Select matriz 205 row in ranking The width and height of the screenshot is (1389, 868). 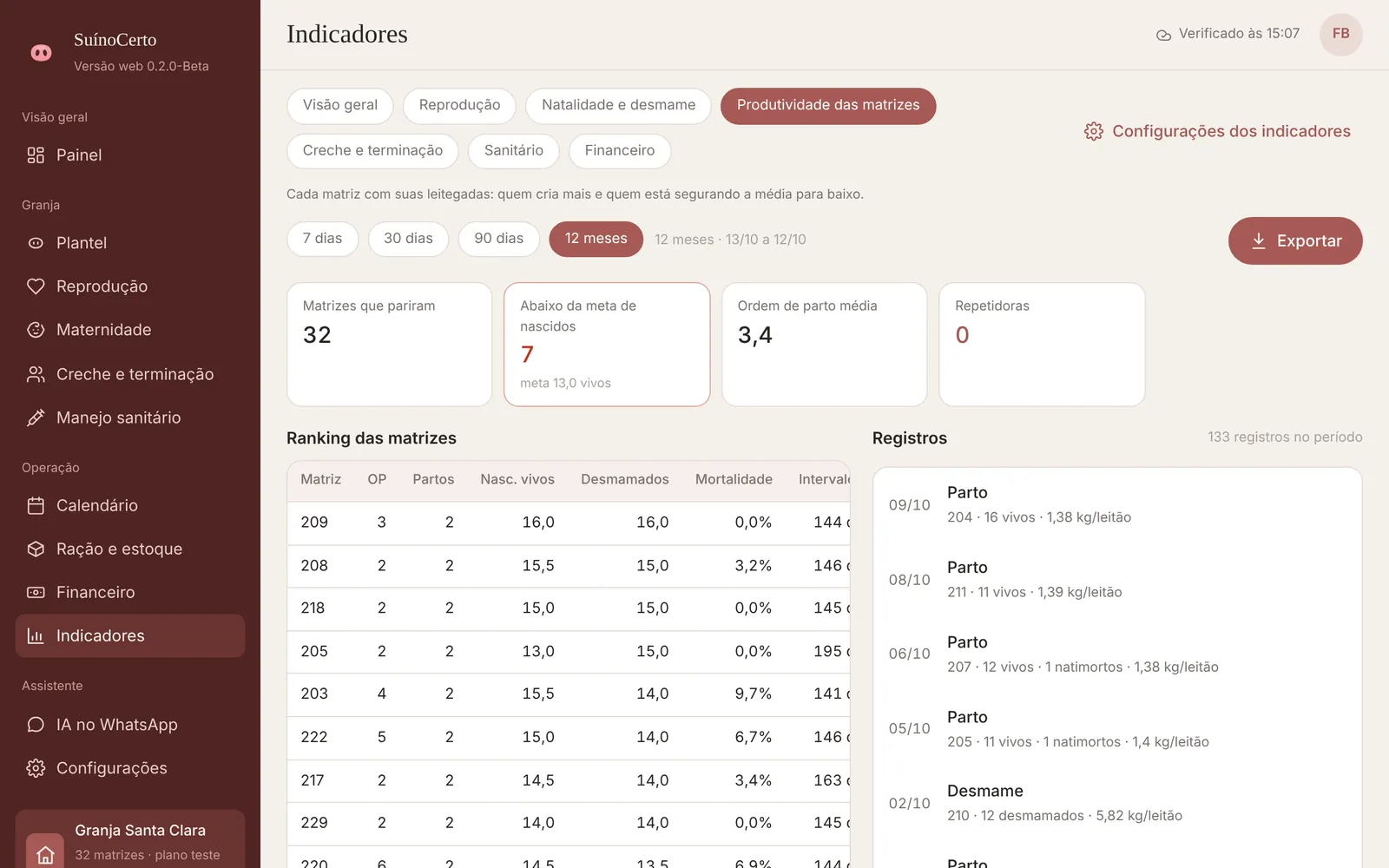[x=569, y=652]
